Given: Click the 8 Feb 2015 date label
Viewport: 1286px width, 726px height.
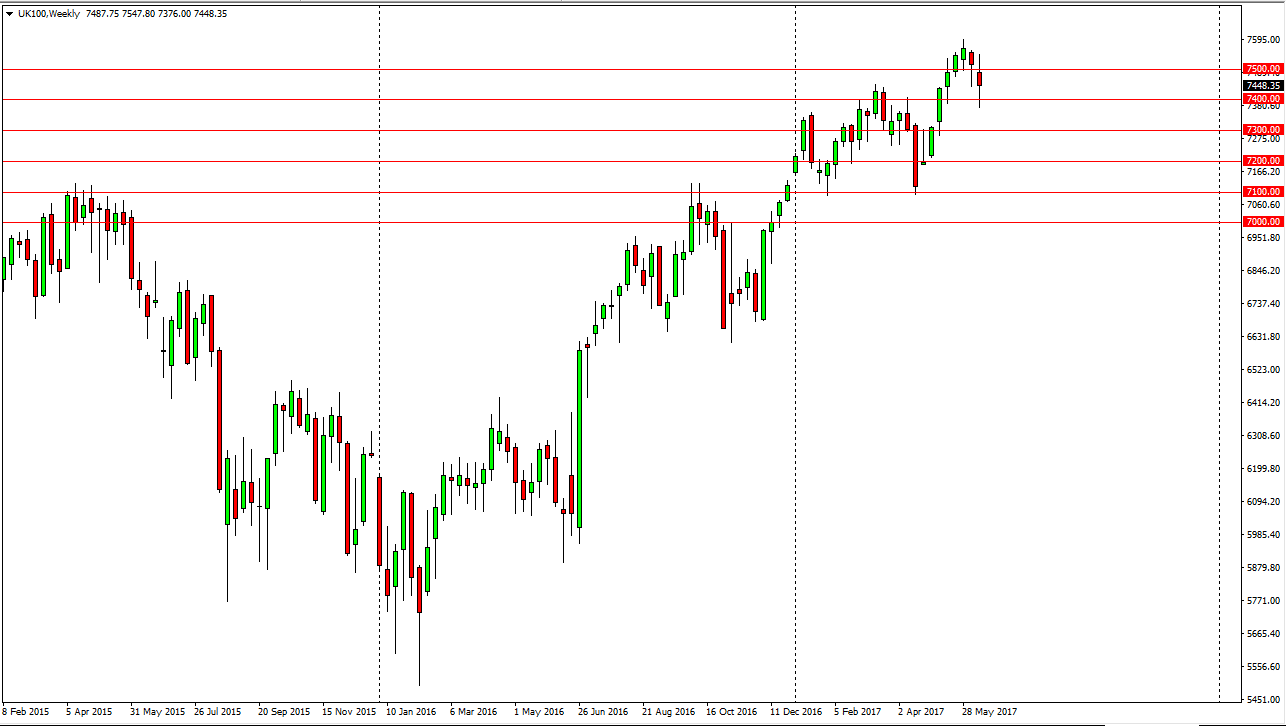Looking at the screenshot, I should pyautogui.click(x=25, y=713).
